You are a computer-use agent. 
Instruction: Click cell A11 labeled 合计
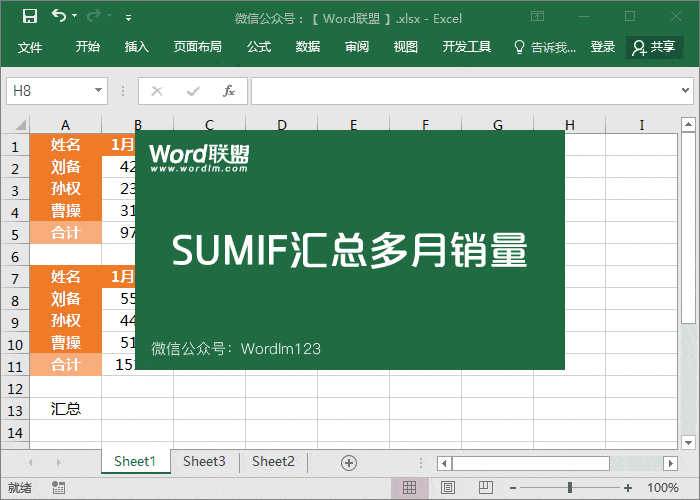click(66, 365)
